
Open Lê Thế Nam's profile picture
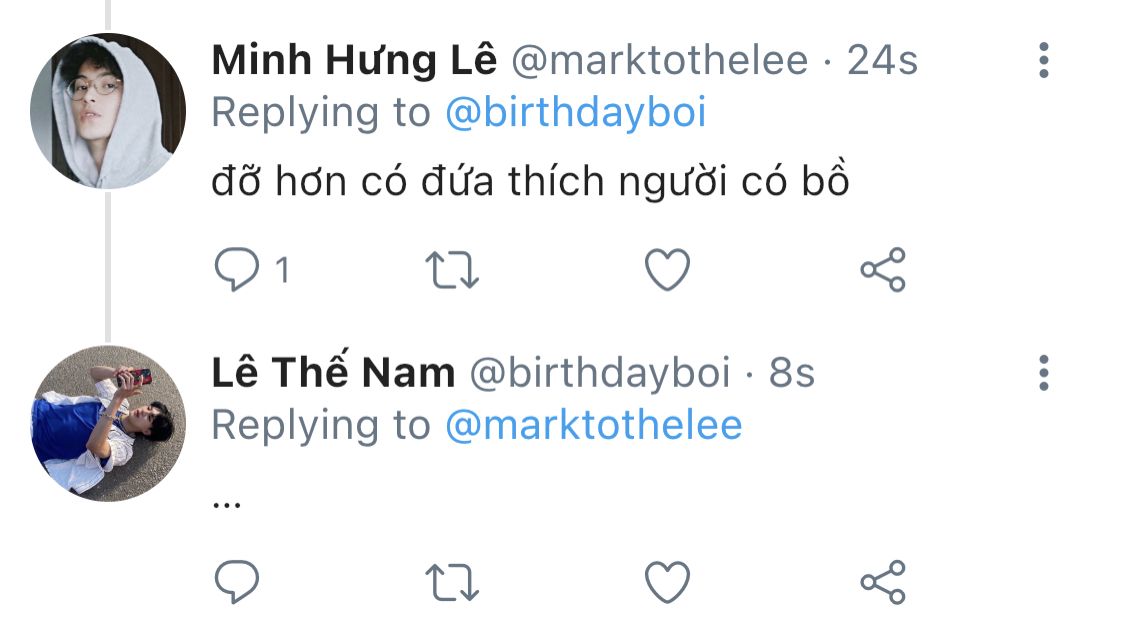click(x=108, y=423)
